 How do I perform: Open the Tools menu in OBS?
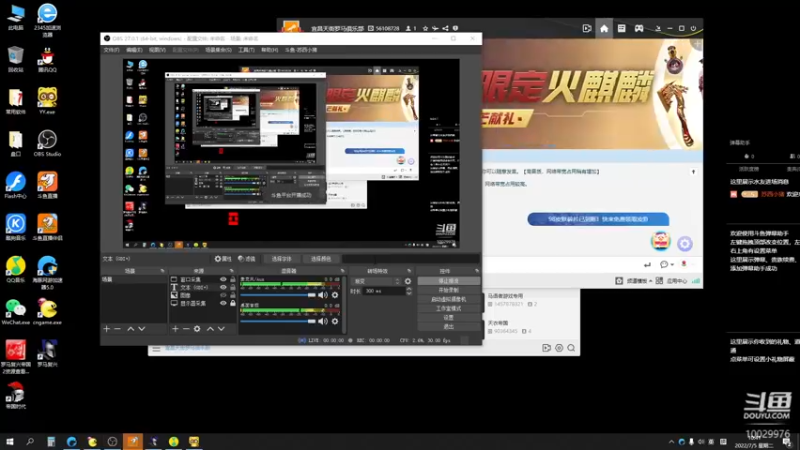point(246,50)
